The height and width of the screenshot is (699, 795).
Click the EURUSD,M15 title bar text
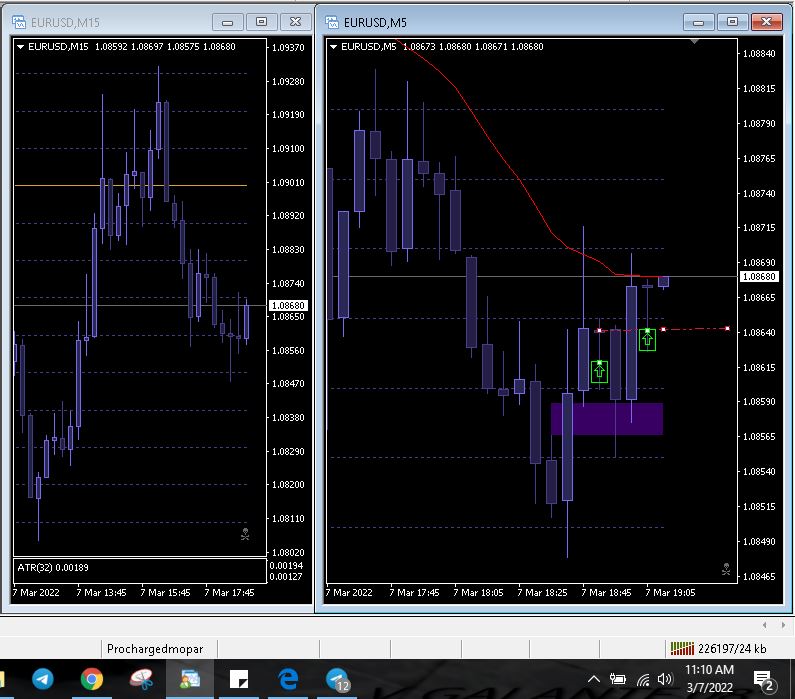[x=65, y=23]
